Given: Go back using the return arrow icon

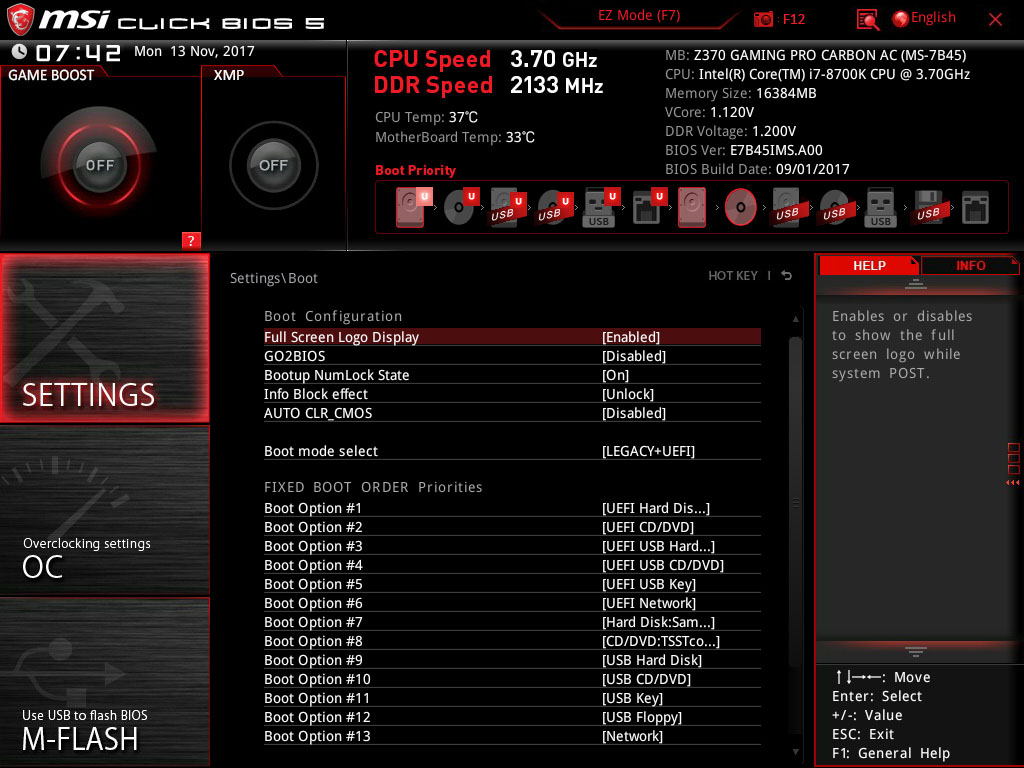Looking at the screenshot, I should 786,276.
